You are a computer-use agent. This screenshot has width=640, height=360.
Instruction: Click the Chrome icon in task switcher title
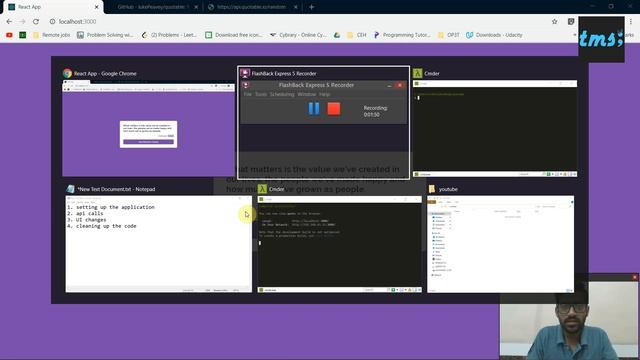67,73
